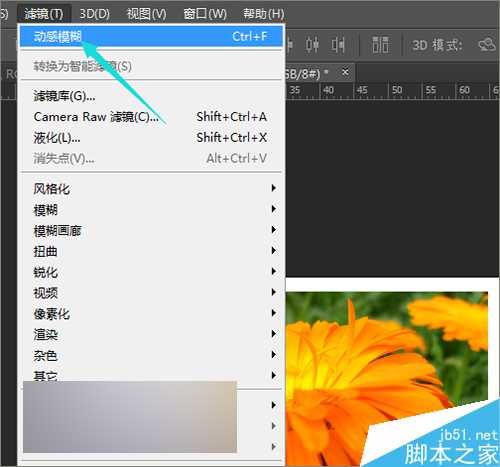Close the open document tab
The image size is (500, 467).
tap(345, 72)
